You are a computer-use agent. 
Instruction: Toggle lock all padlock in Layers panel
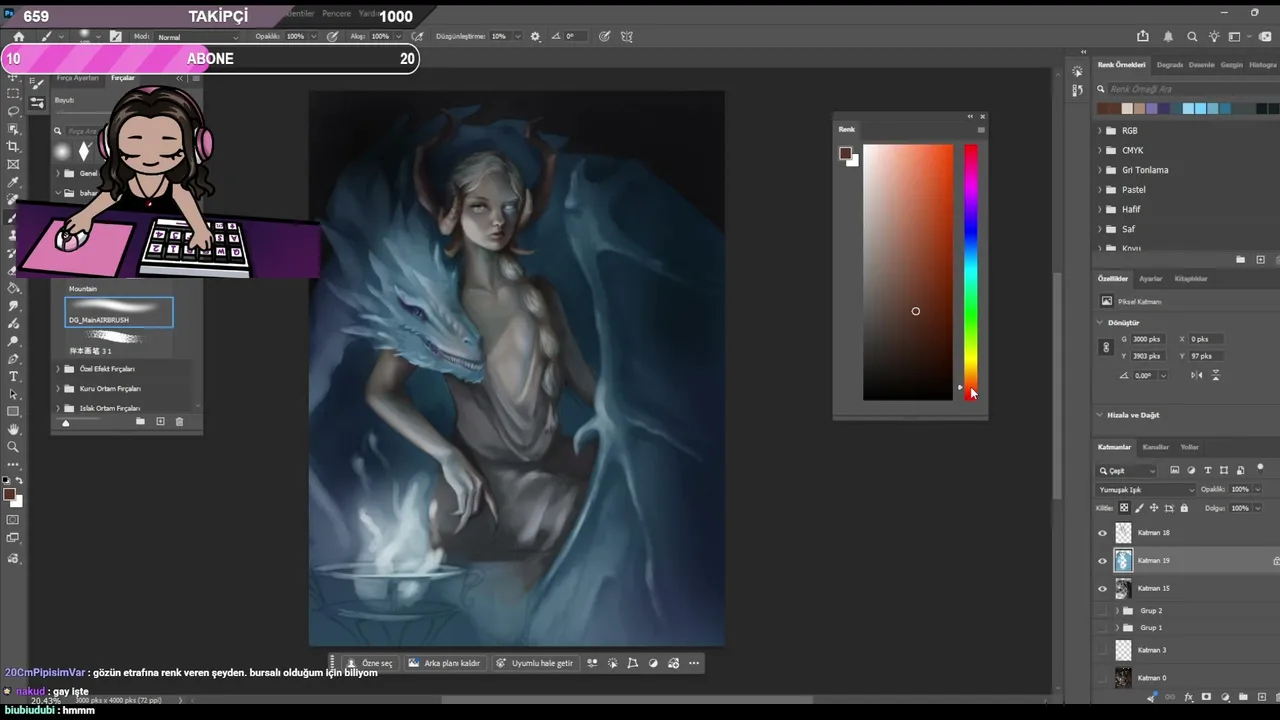point(1185,508)
